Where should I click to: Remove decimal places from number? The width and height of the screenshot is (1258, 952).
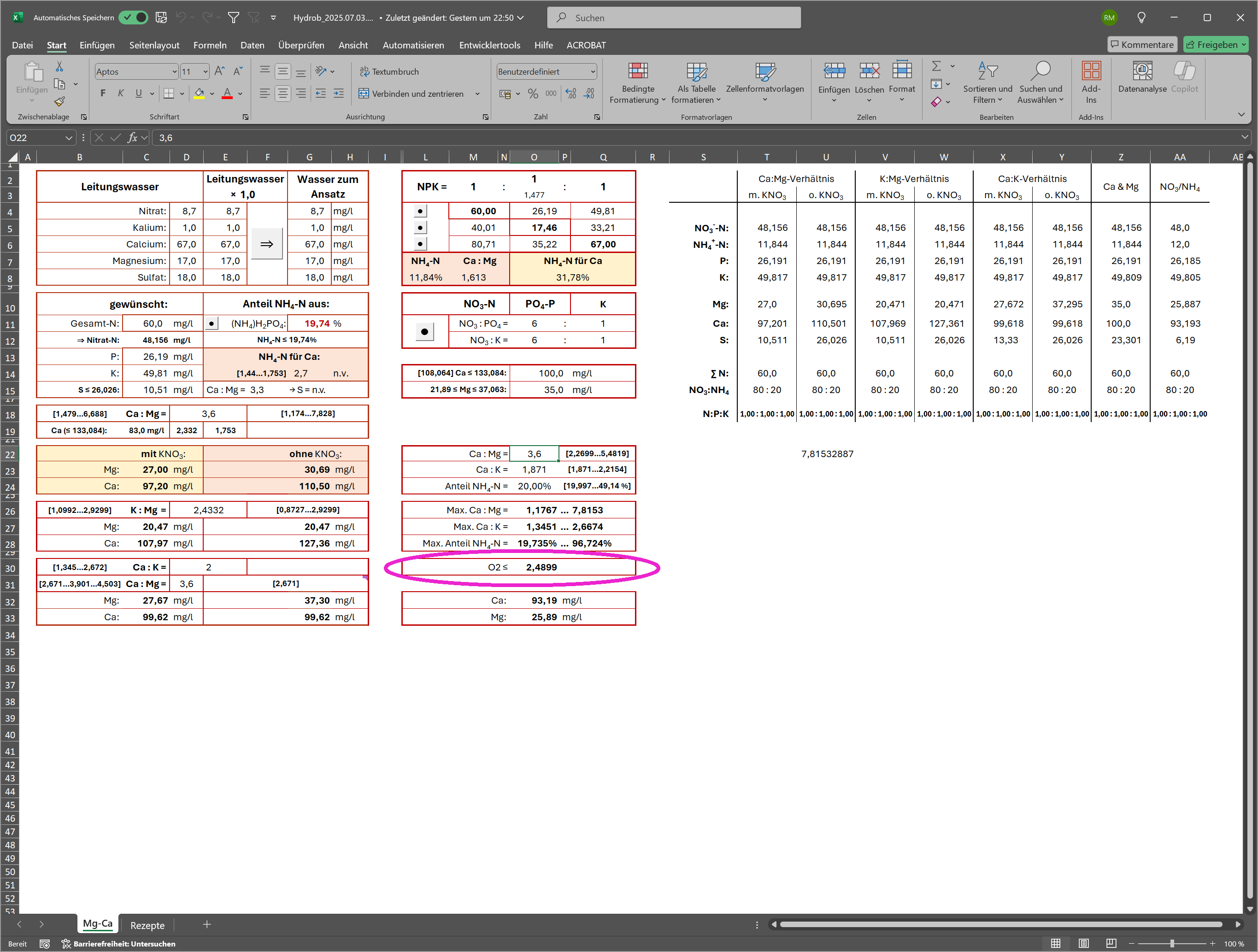(590, 93)
